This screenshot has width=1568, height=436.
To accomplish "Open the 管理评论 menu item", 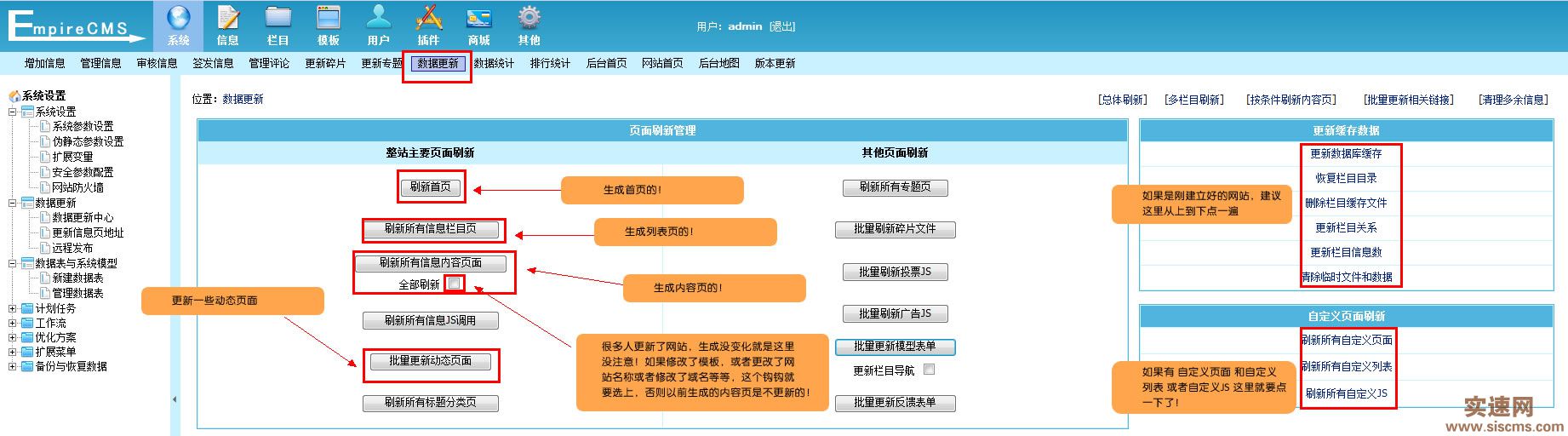I will point(269,63).
